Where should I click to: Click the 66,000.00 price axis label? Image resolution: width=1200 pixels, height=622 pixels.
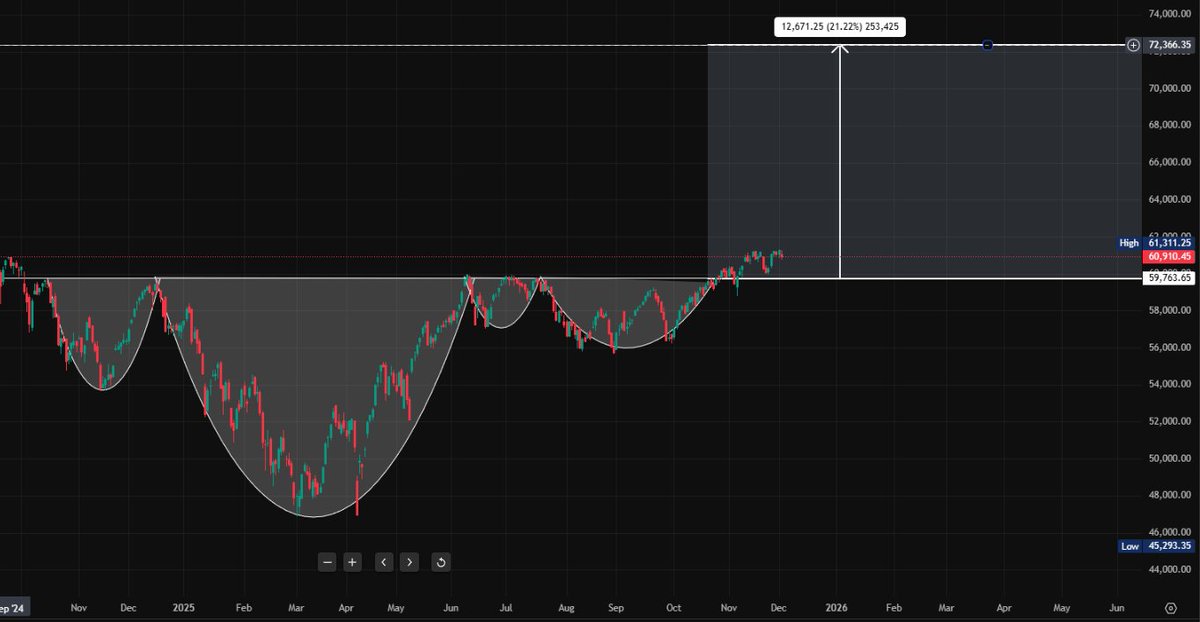(1170, 162)
